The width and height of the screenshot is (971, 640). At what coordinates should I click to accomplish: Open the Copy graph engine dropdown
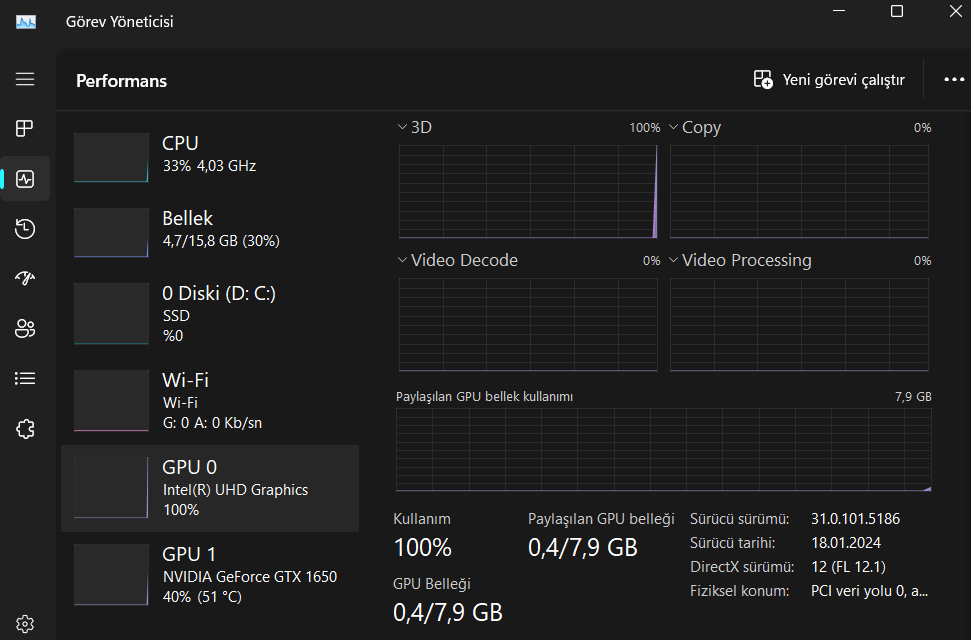pos(673,127)
